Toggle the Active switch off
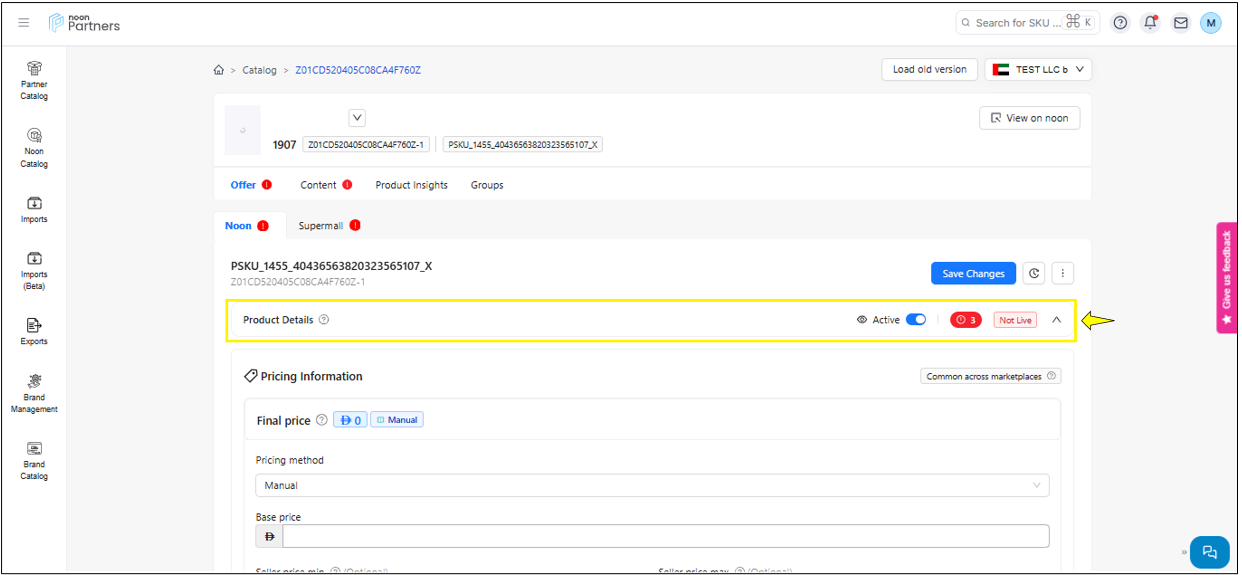Viewport: 1242px width, 575px height. click(915, 320)
